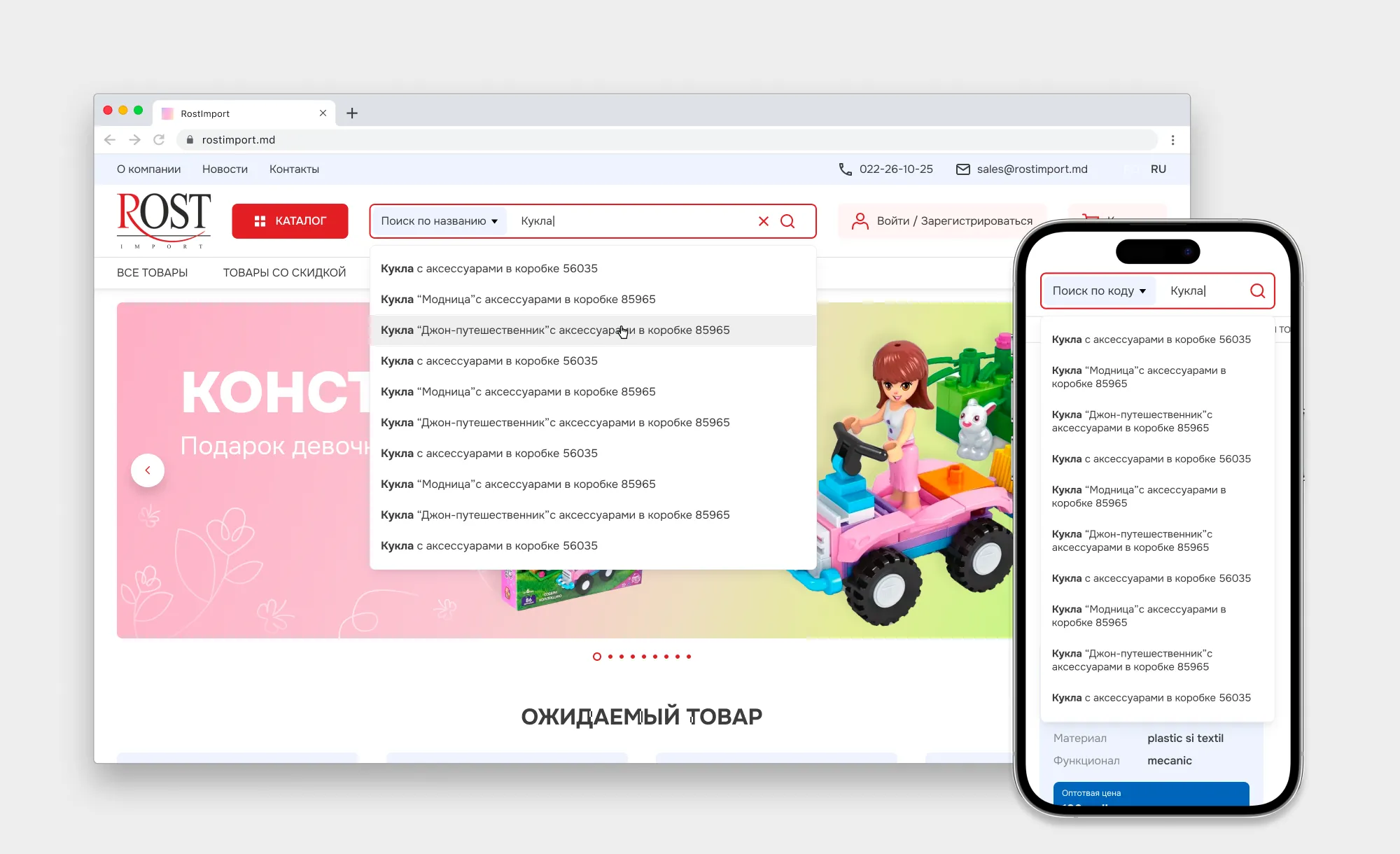Clear search text with red X icon

(763, 221)
